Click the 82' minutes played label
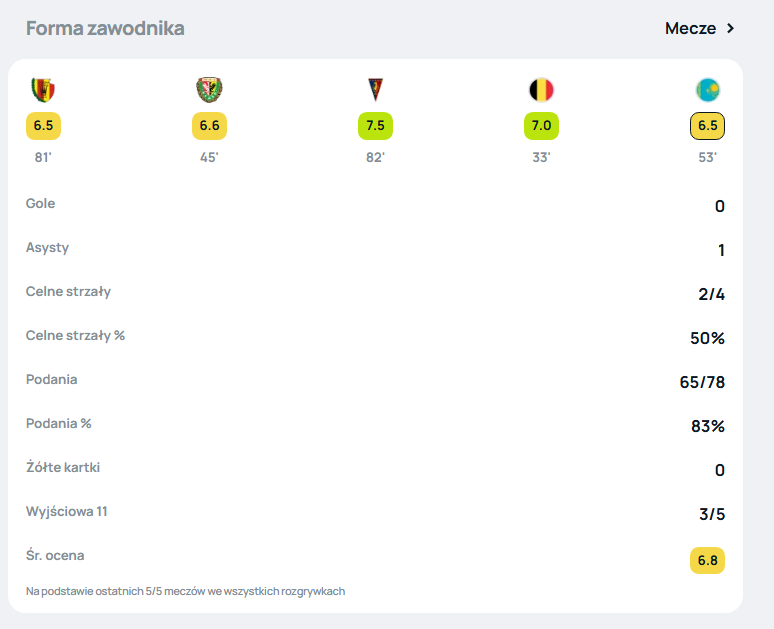Image resolution: width=774 pixels, height=629 pixels. click(375, 157)
